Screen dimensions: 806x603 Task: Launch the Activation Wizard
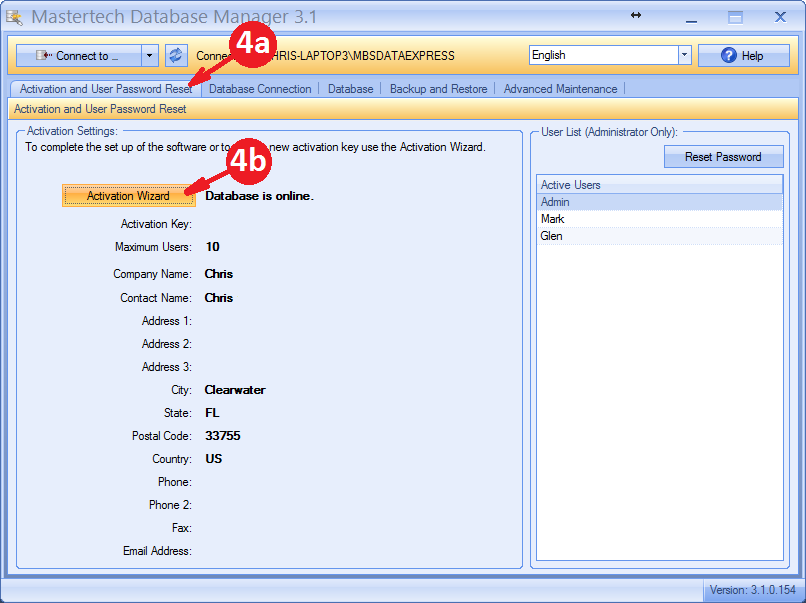point(129,196)
